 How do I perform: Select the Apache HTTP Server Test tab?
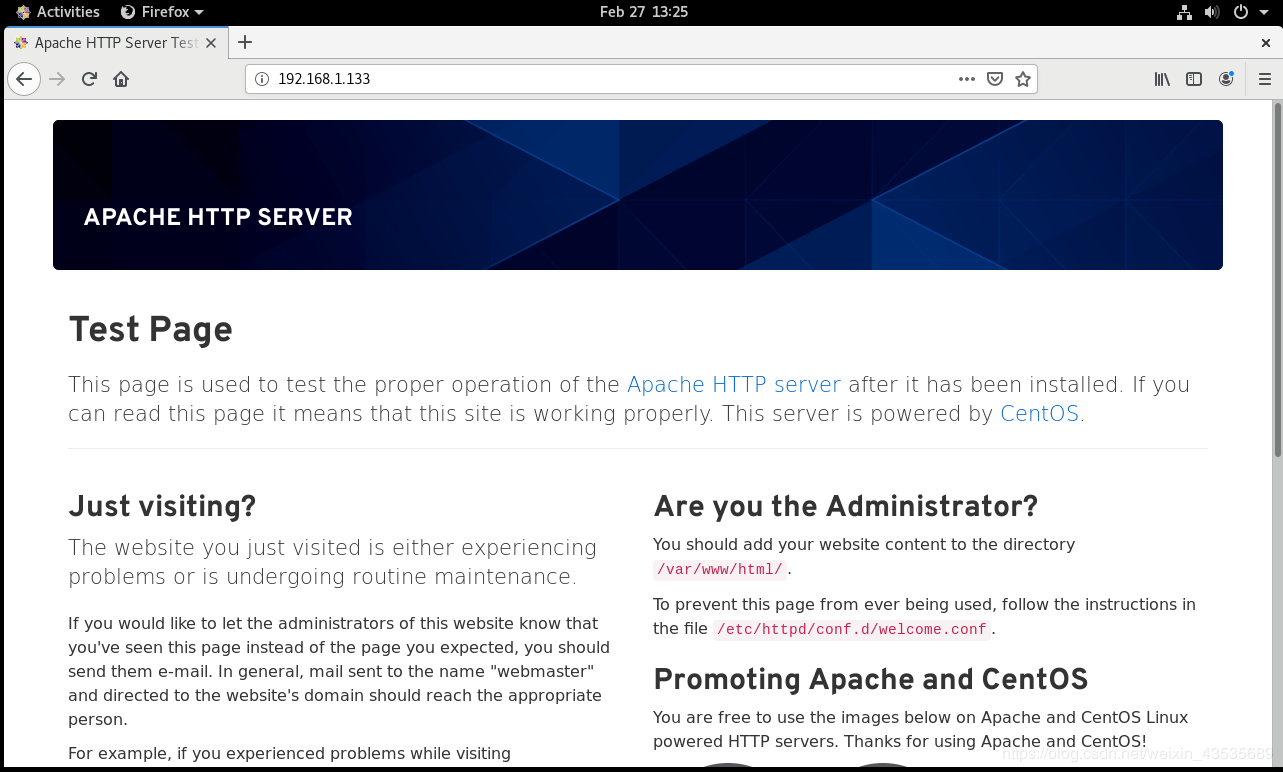click(x=116, y=43)
